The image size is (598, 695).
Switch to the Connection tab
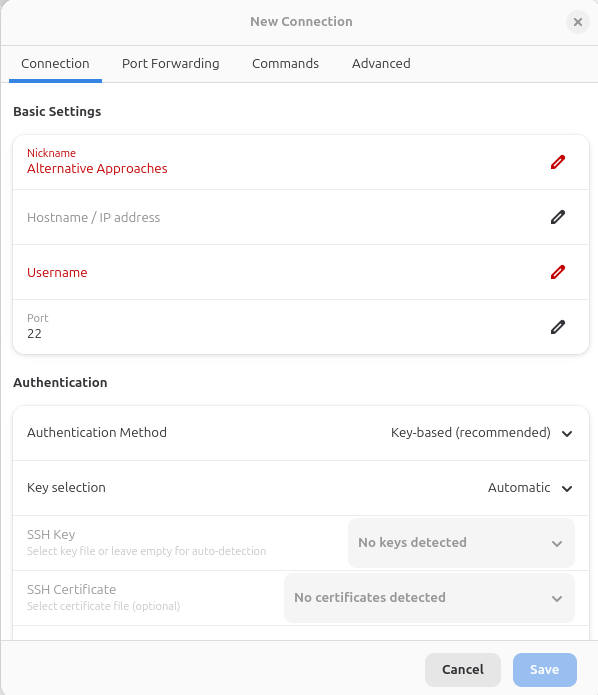click(x=55, y=64)
